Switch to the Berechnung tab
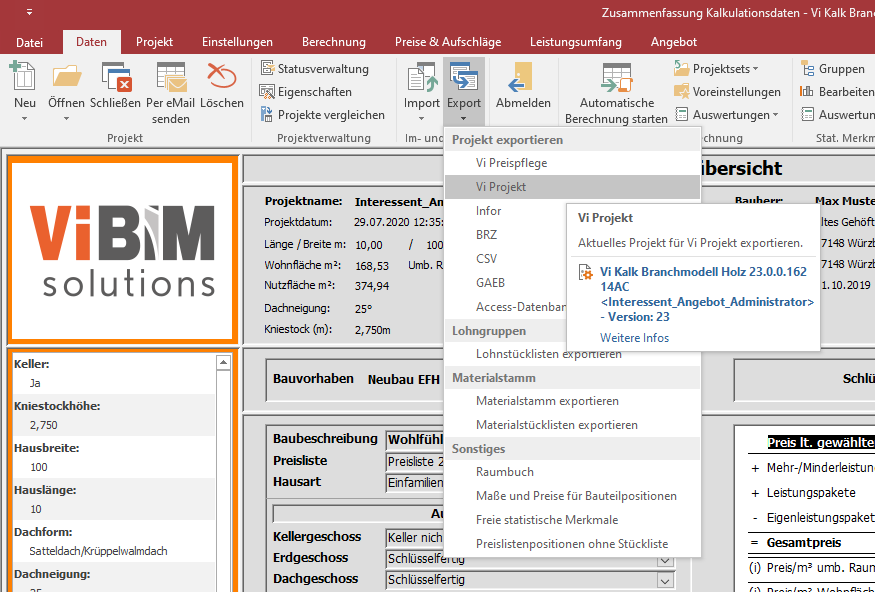 [x=334, y=42]
